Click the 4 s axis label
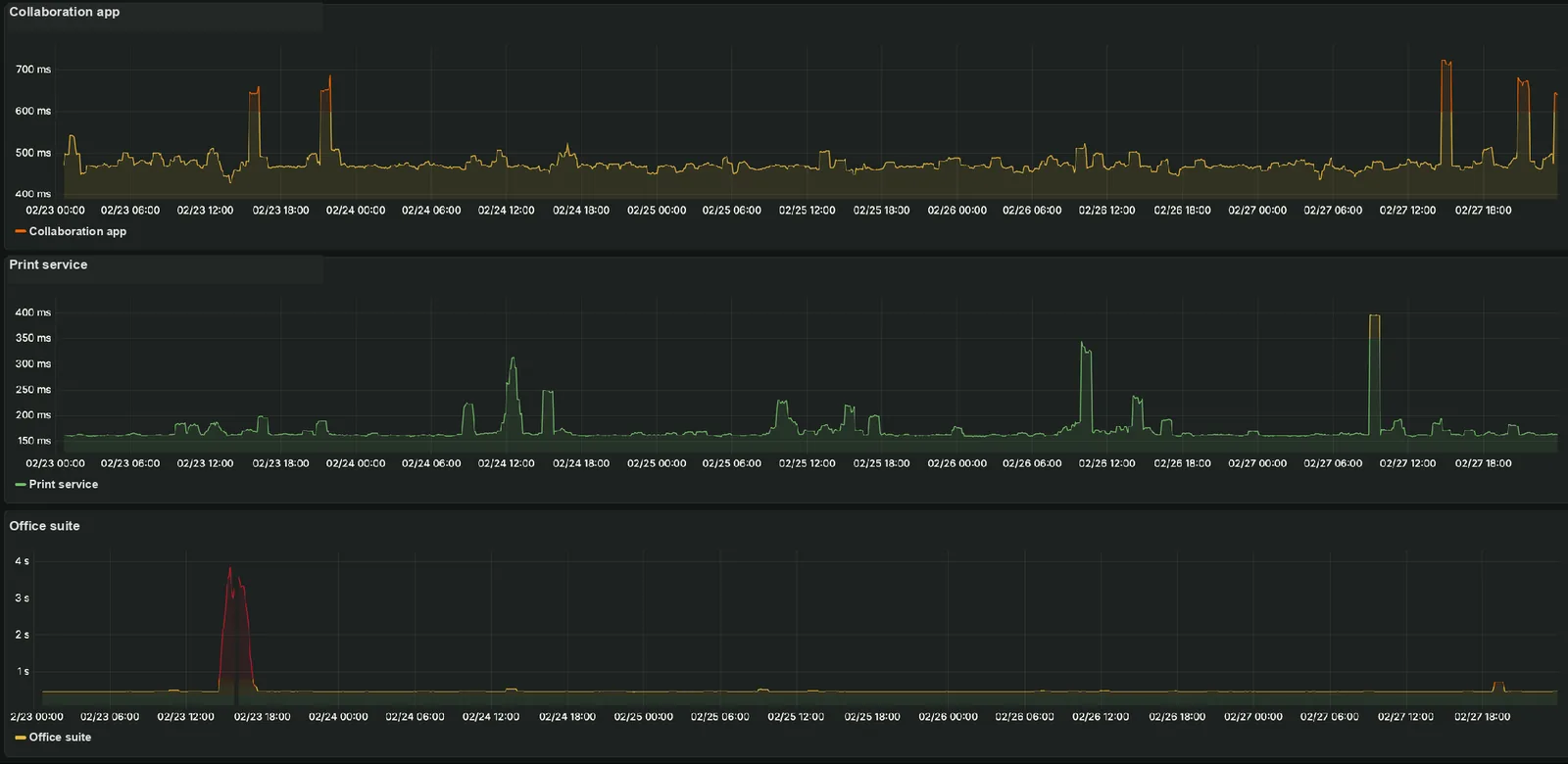Screen dimensions: 1568x764 tap(22, 561)
